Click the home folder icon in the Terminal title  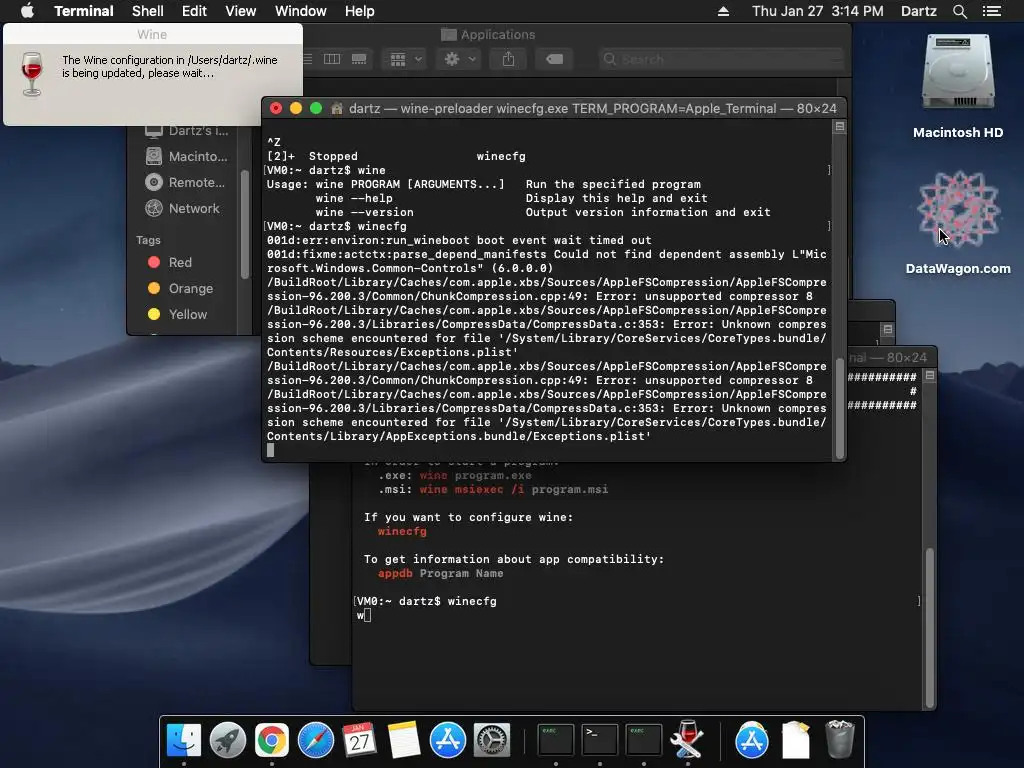click(x=337, y=108)
